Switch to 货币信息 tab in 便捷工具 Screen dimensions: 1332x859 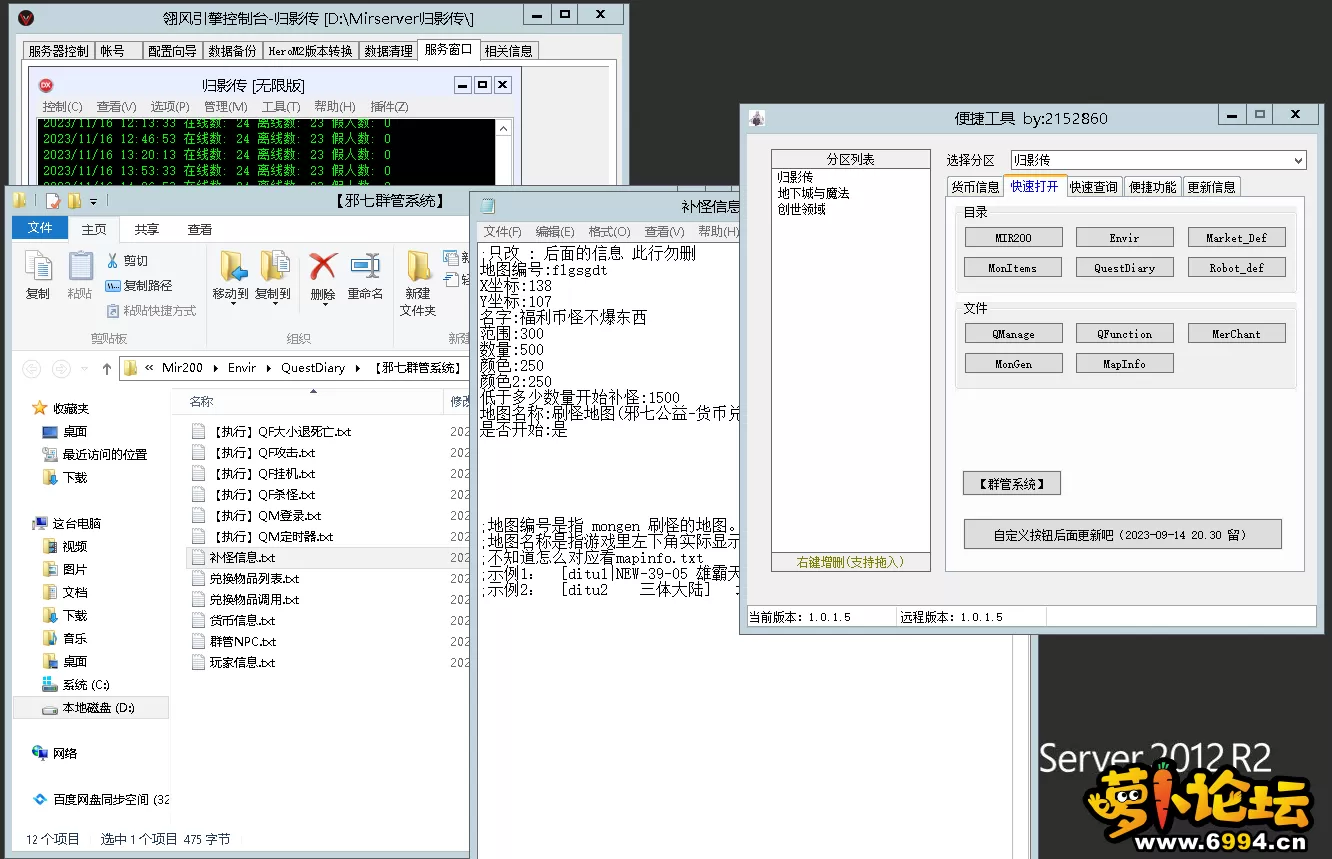coord(975,187)
